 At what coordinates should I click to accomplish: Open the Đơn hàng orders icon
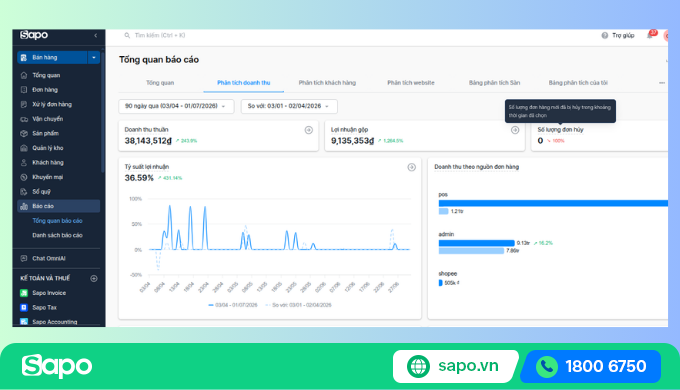(x=24, y=90)
